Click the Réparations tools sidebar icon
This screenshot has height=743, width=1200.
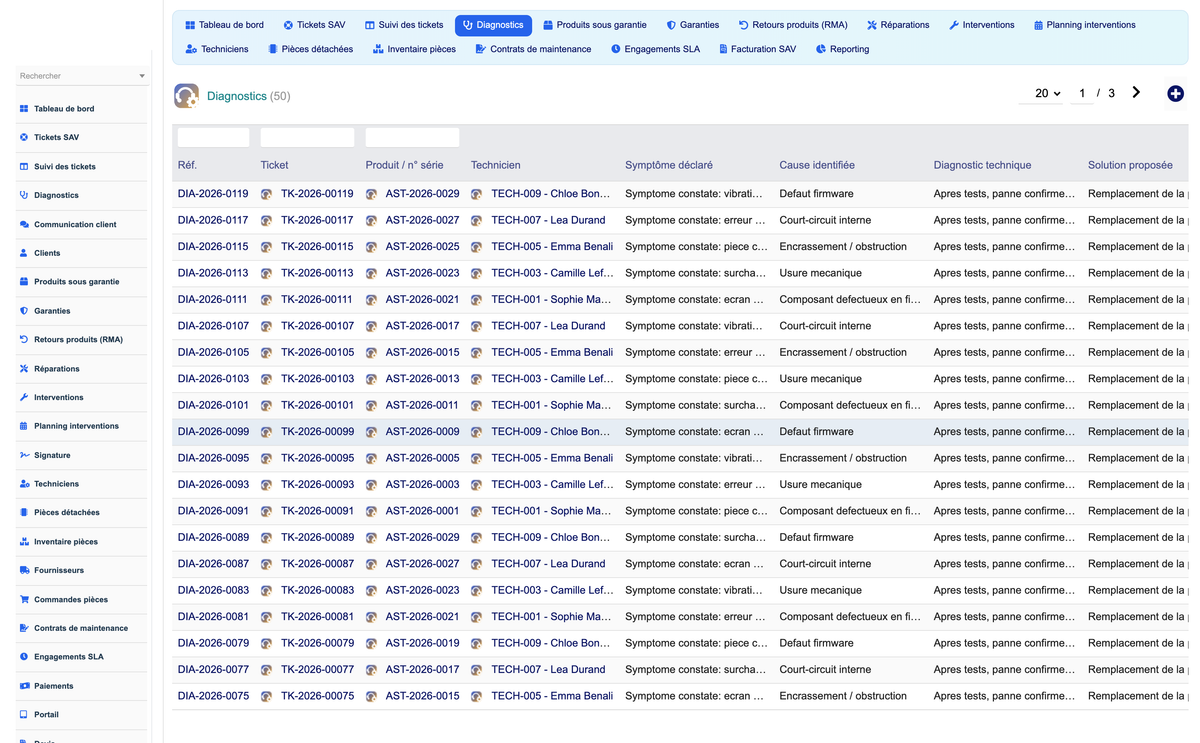click(24, 369)
